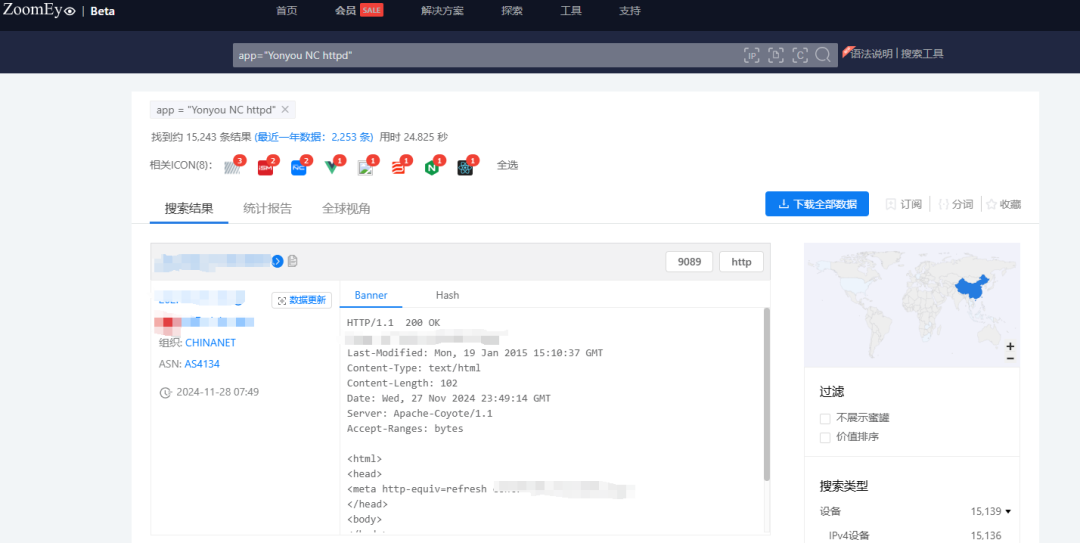
Task: Click the C-segment search icon in search bar
Action: click(x=800, y=55)
